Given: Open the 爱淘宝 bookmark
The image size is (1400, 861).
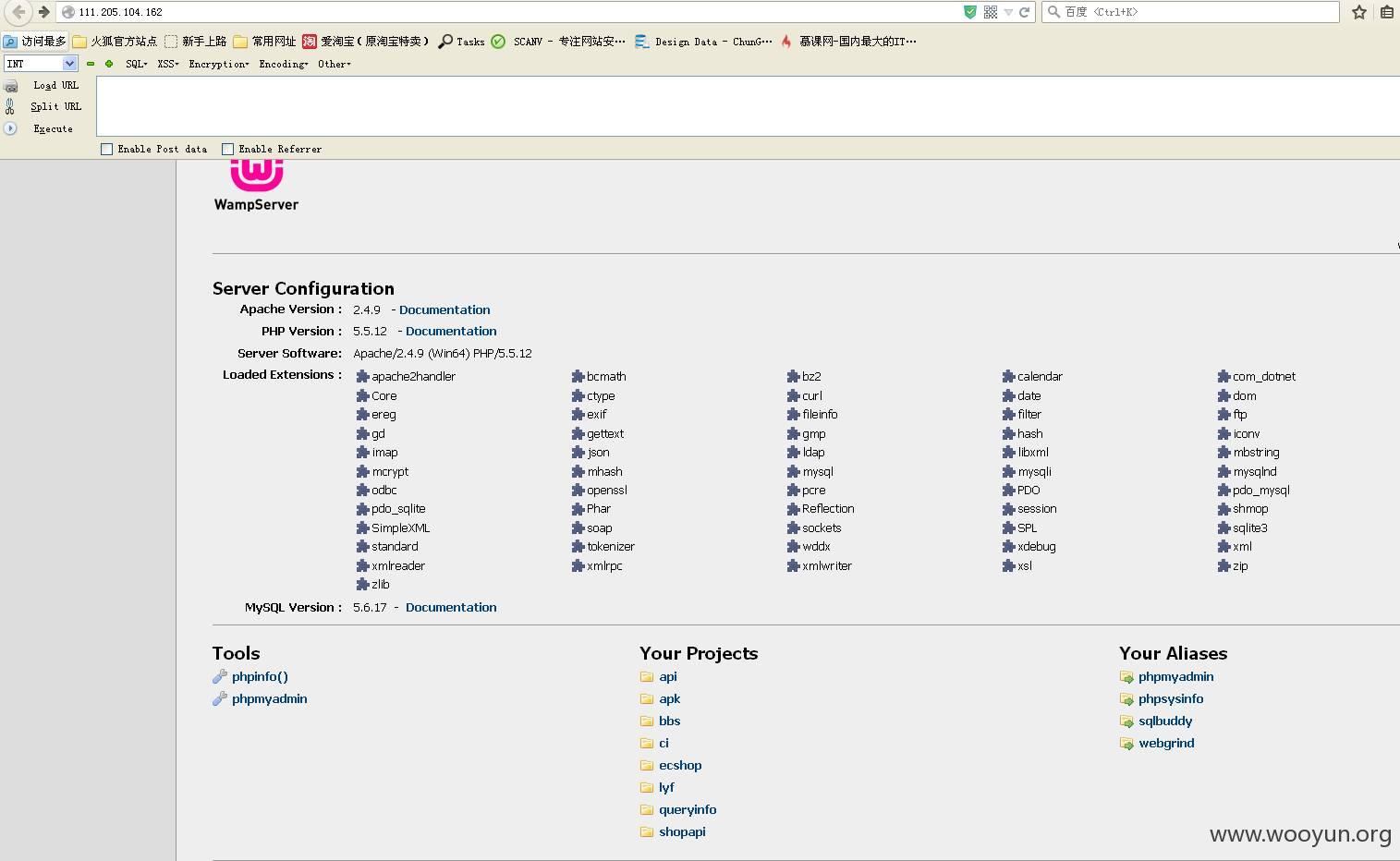Looking at the screenshot, I should click(x=365, y=42).
